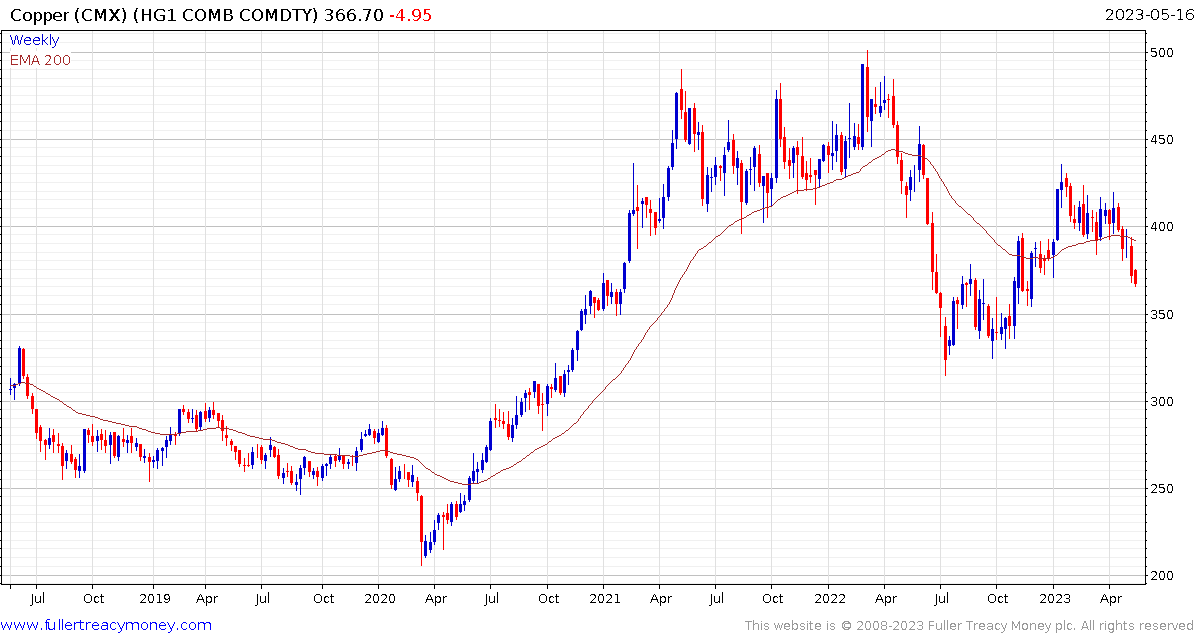The image size is (1195, 640).
Task: Select the EMA 200 indicator label
Action: [x=40, y=60]
